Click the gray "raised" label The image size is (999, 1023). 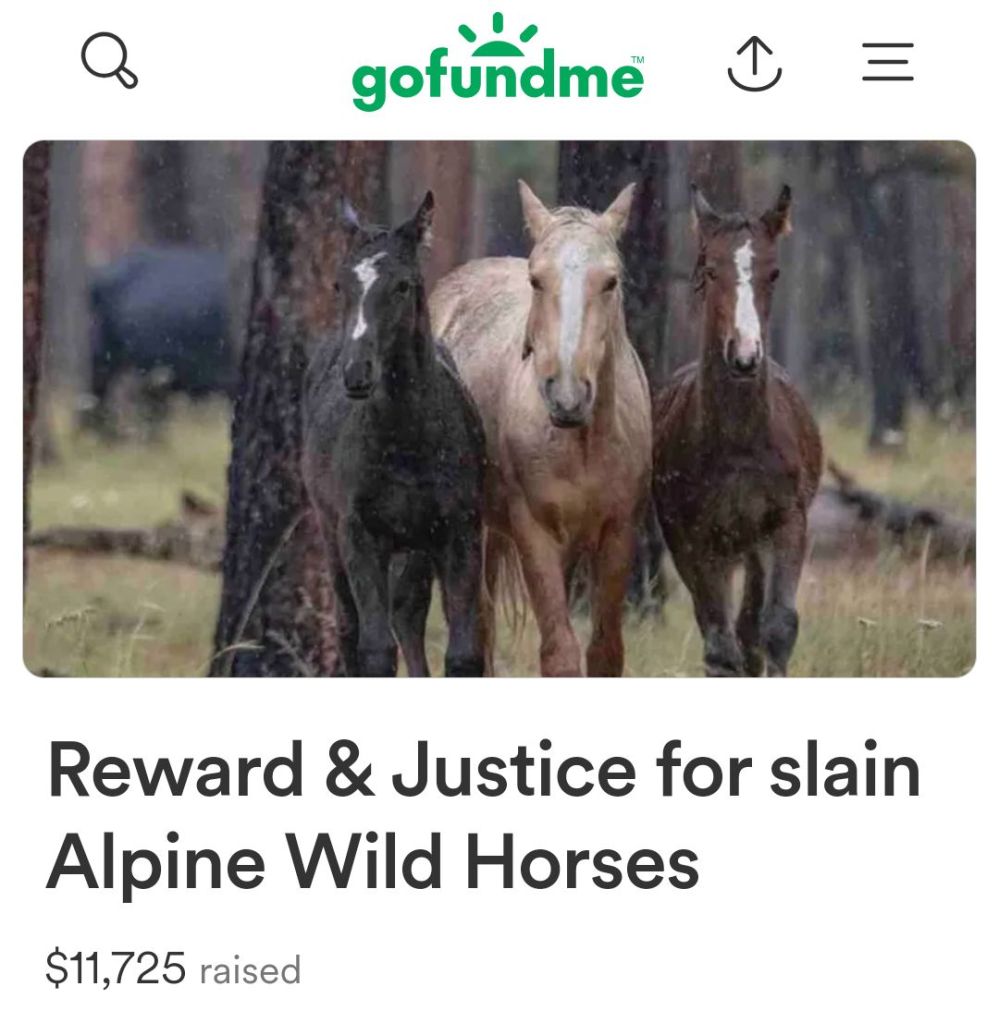point(250,970)
